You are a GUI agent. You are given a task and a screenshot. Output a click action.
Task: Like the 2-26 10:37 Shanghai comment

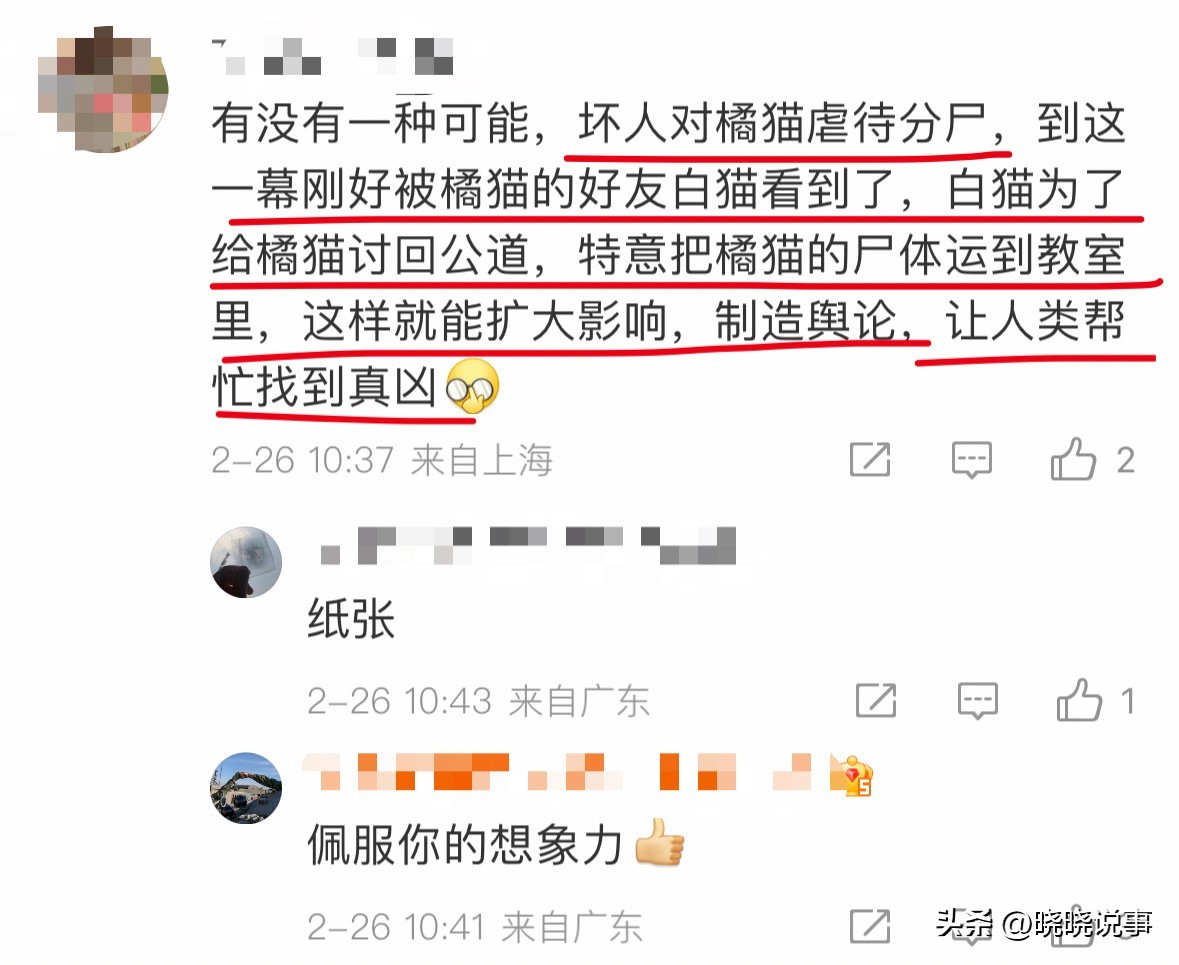(1073, 460)
